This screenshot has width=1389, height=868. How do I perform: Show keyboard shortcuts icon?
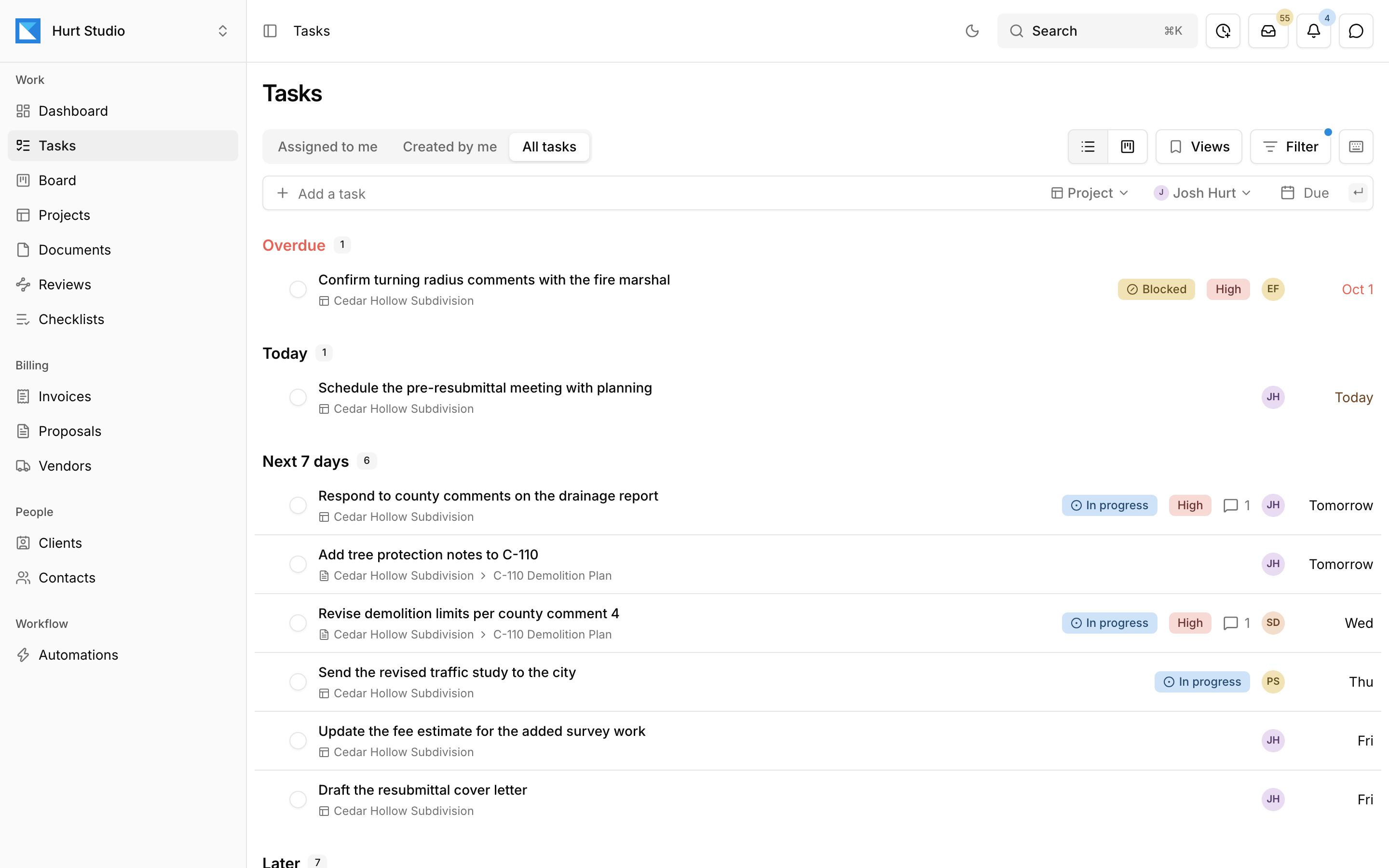coord(1356,147)
